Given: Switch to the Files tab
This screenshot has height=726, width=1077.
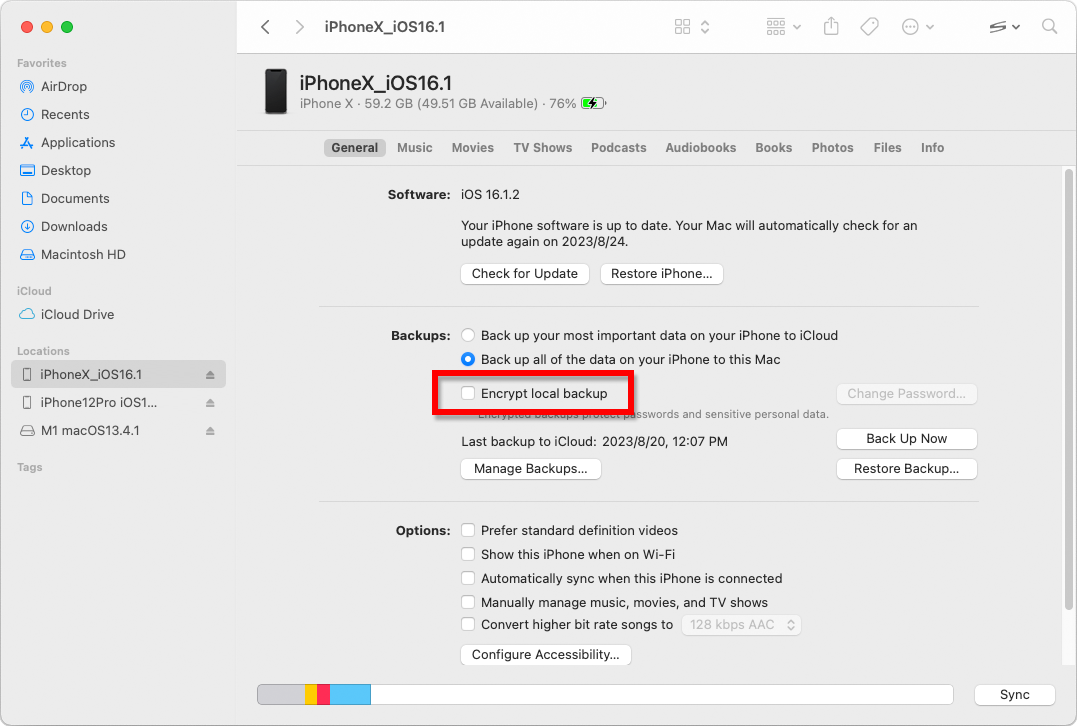Looking at the screenshot, I should click(887, 148).
